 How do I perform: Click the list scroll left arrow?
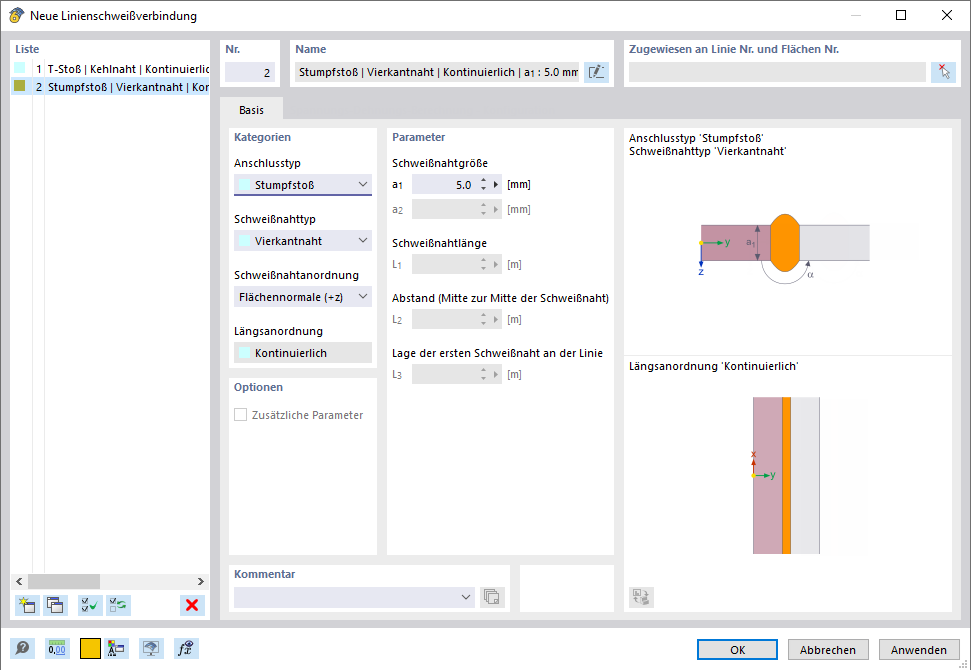tap(19, 581)
